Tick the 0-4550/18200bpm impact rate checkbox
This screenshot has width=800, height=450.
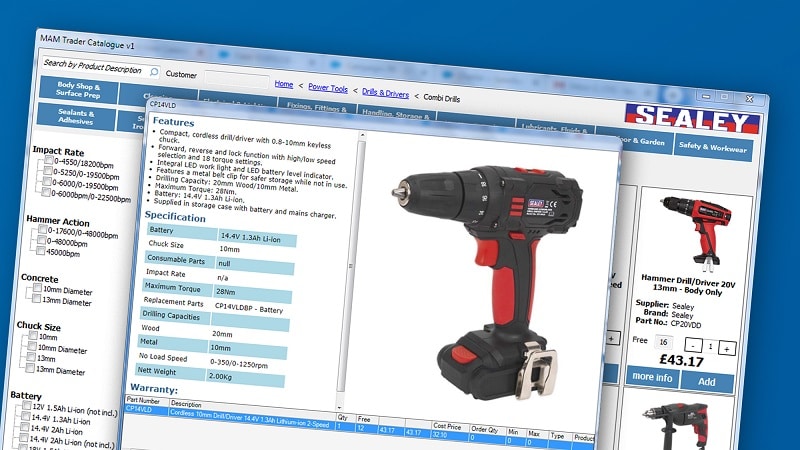[48, 160]
